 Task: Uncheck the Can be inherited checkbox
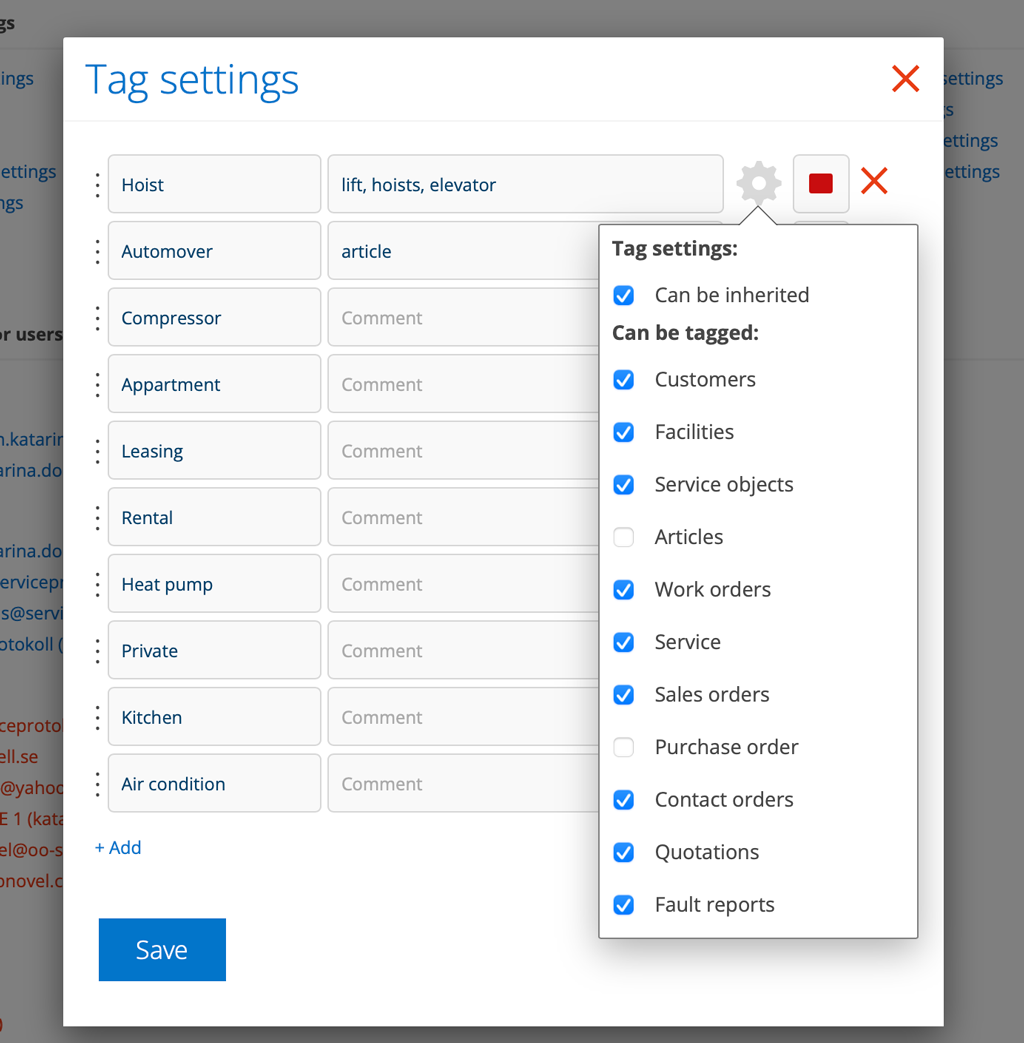pos(624,295)
